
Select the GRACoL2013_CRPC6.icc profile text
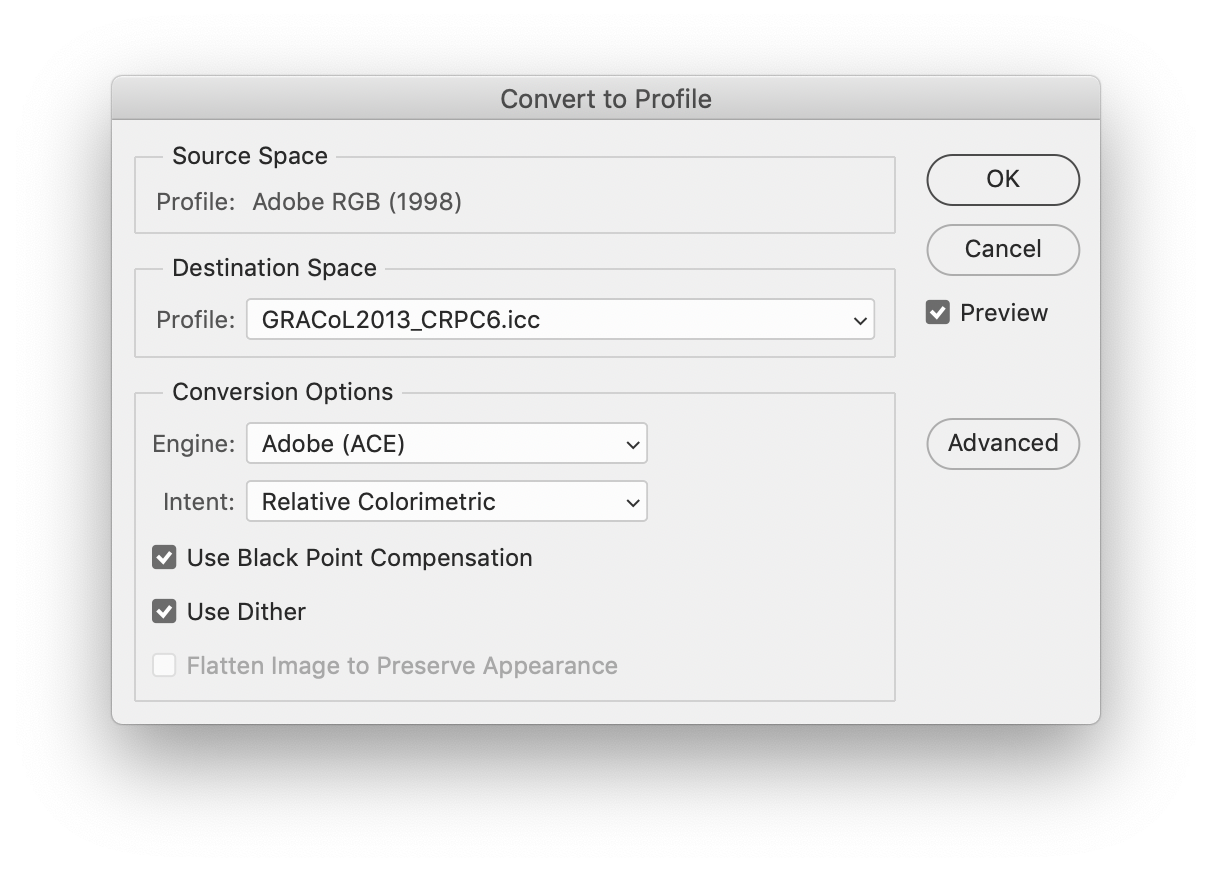(x=398, y=320)
